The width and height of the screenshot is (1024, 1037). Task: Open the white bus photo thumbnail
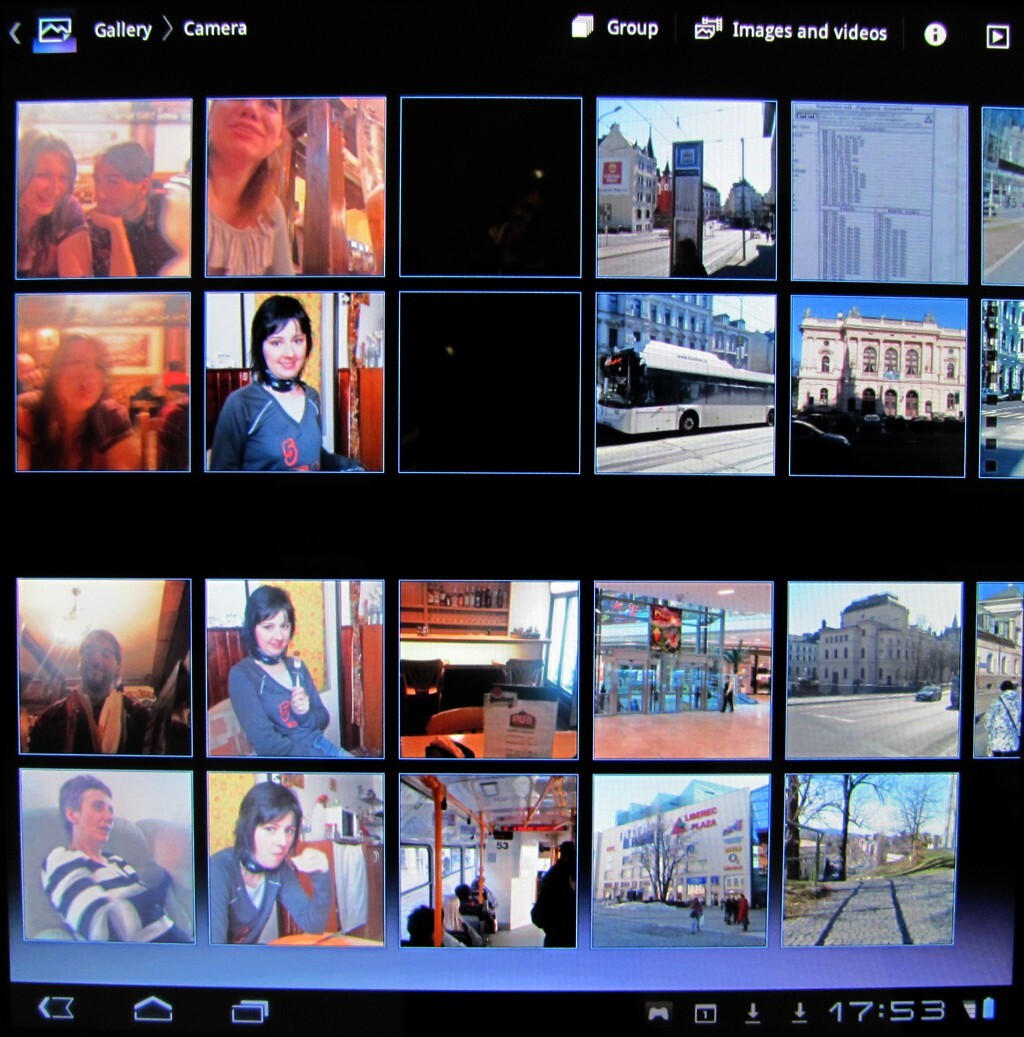[x=685, y=384]
